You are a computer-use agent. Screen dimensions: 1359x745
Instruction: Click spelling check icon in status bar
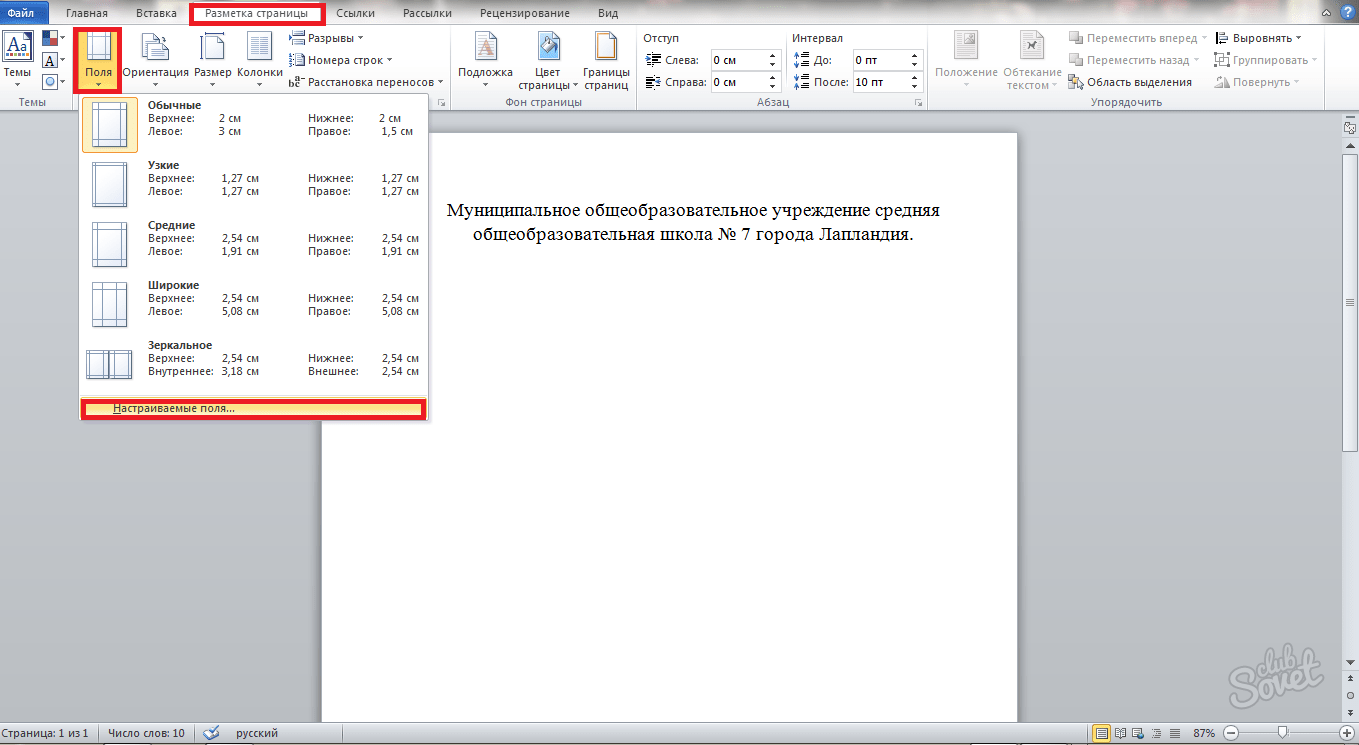211,733
